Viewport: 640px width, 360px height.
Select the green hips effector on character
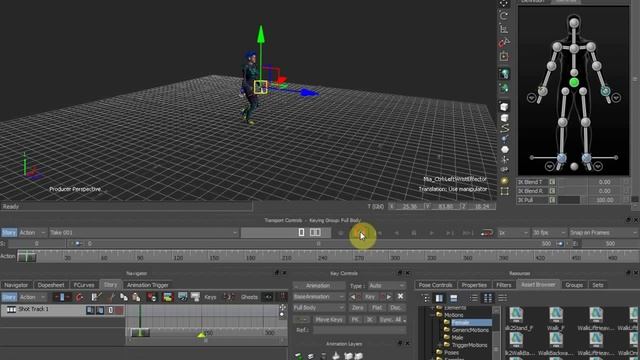point(574,82)
